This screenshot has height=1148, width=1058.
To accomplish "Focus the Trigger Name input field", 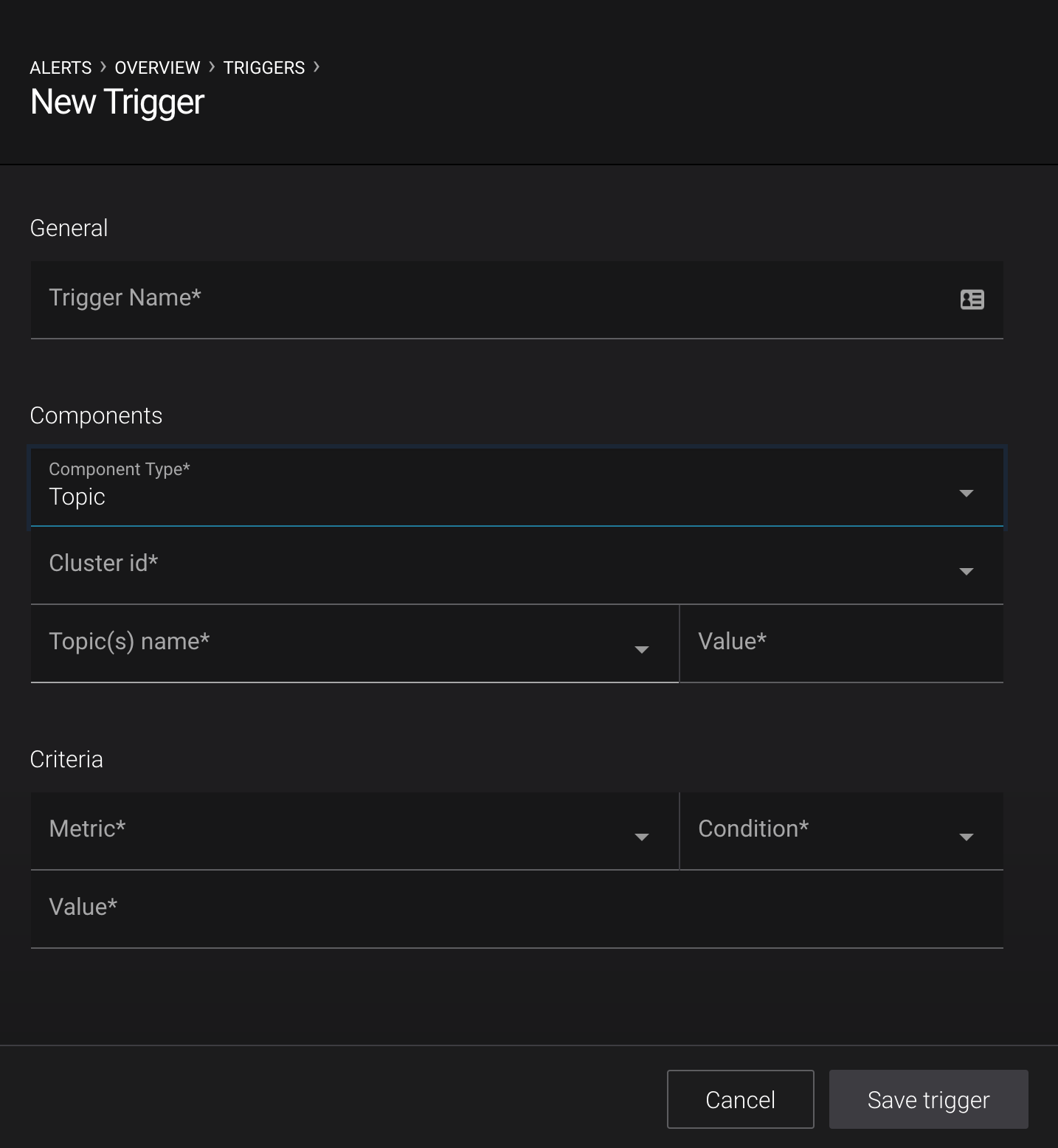I will 516,300.
